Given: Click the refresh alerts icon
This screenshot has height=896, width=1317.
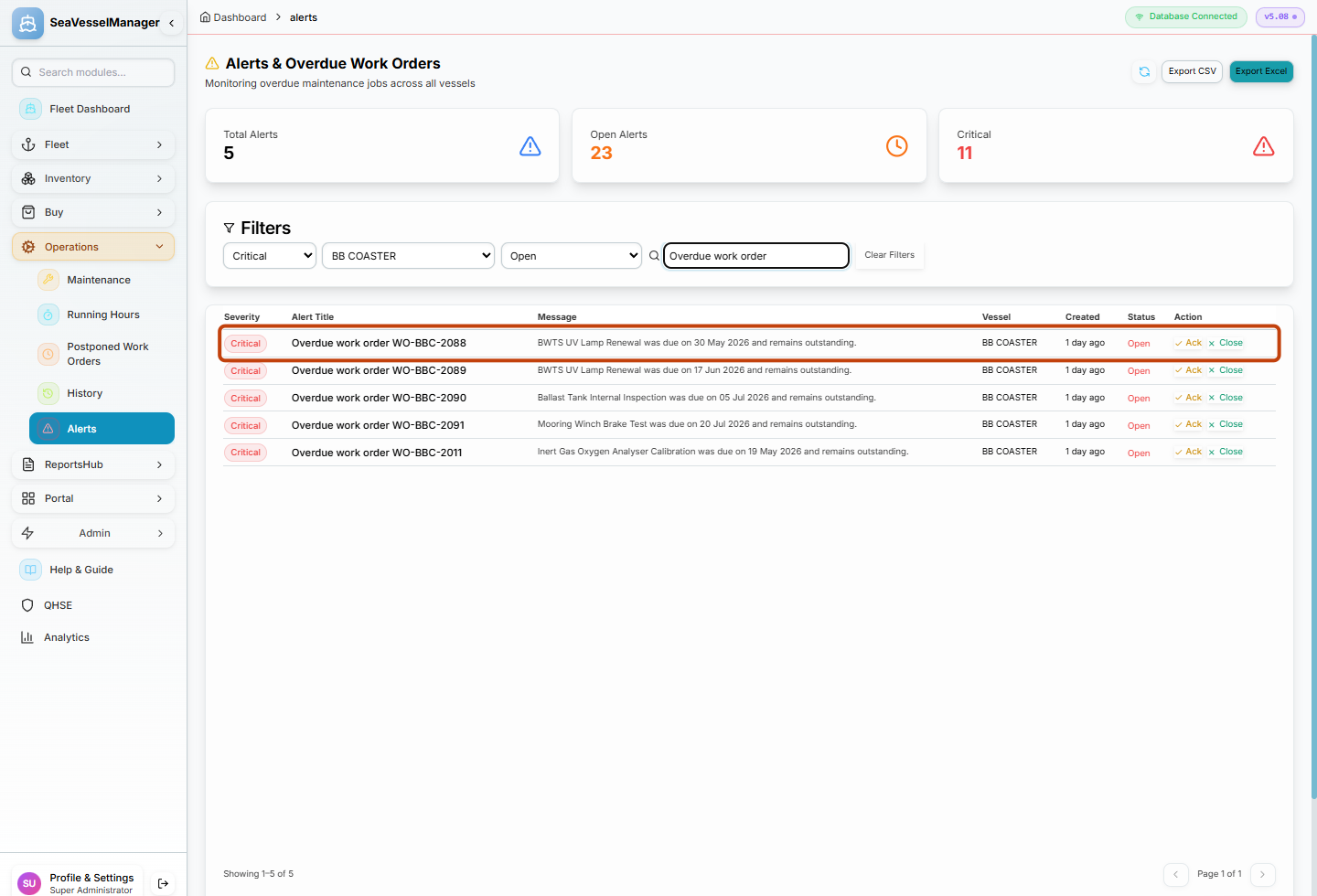Looking at the screenshot, I should coord(1144,71).
